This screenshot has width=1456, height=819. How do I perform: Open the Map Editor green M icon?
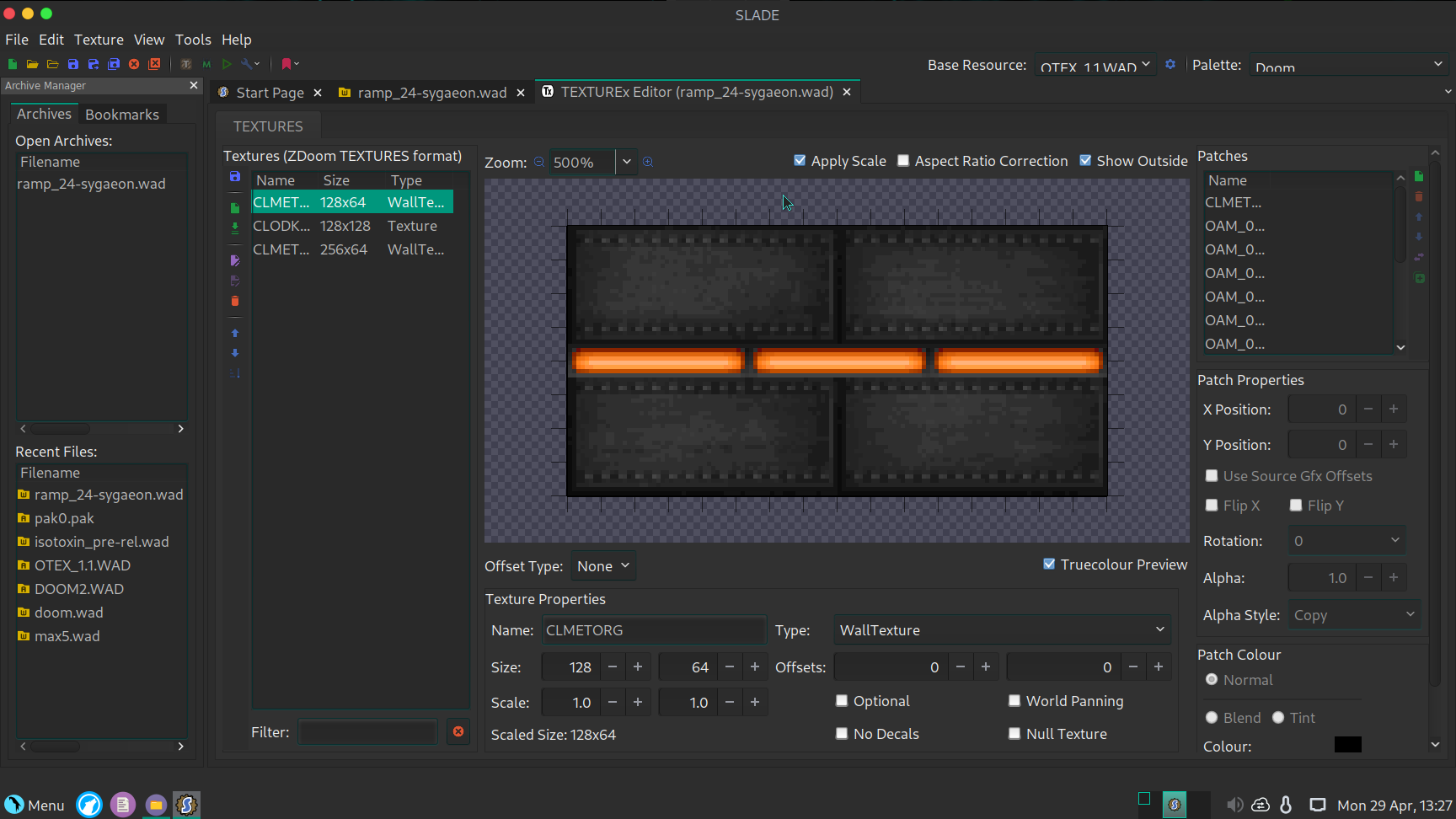[206, 64]
